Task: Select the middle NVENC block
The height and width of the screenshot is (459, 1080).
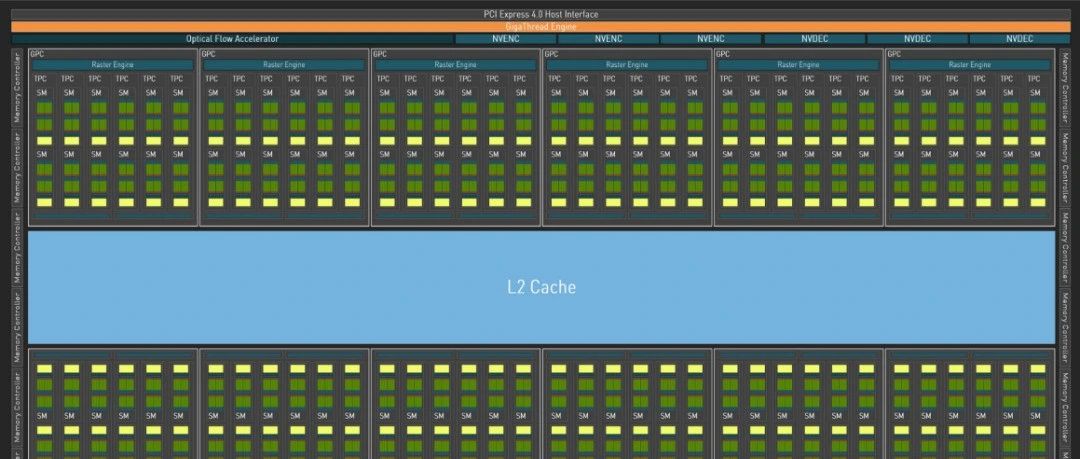Action: click(608, 39)
